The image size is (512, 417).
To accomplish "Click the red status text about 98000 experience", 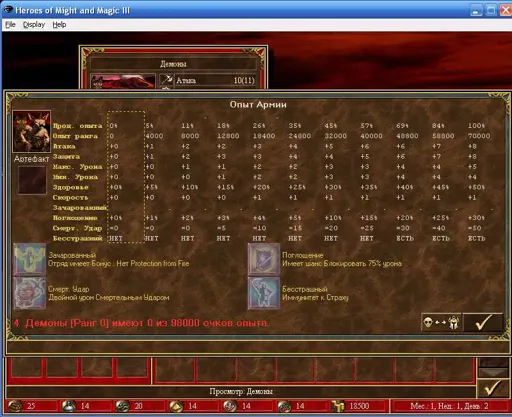I will (140, 323).
